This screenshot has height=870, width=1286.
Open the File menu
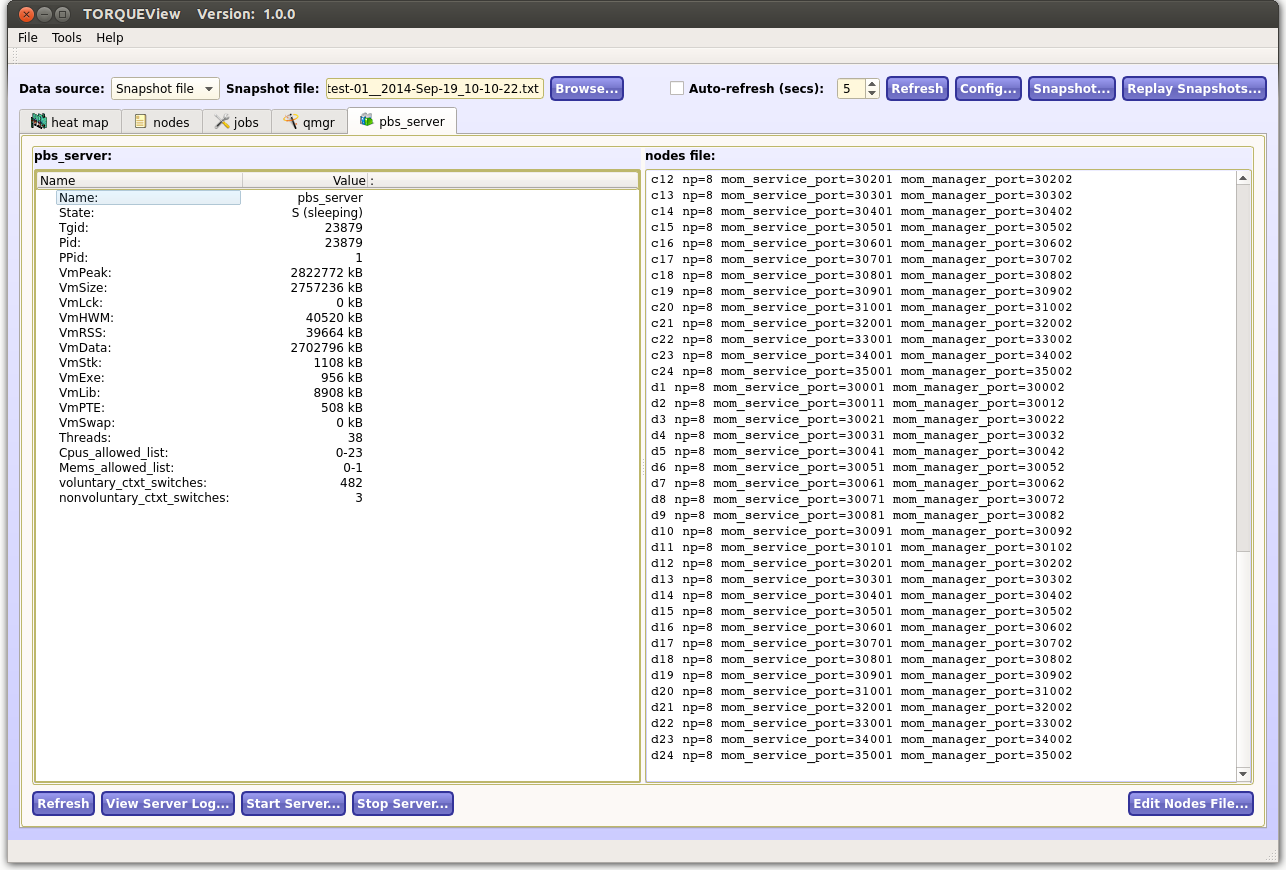tap(28, 38)
